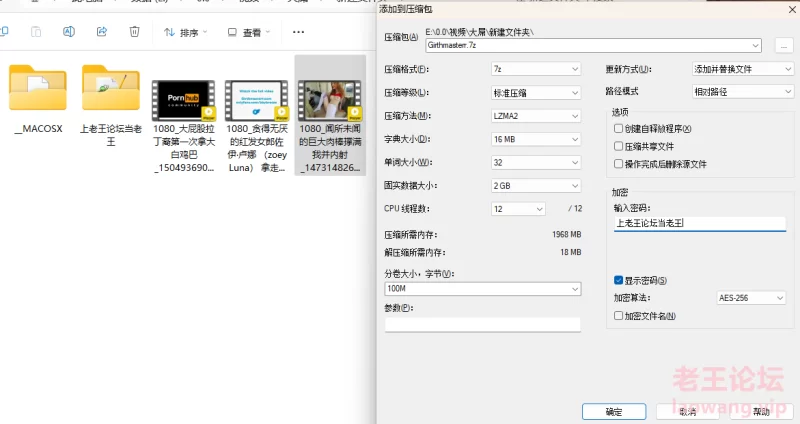Viewport: 800px width, 424px height.
Task: Enable the 创建自释放程序 checkbox
Action: click(x=618, y=129)
